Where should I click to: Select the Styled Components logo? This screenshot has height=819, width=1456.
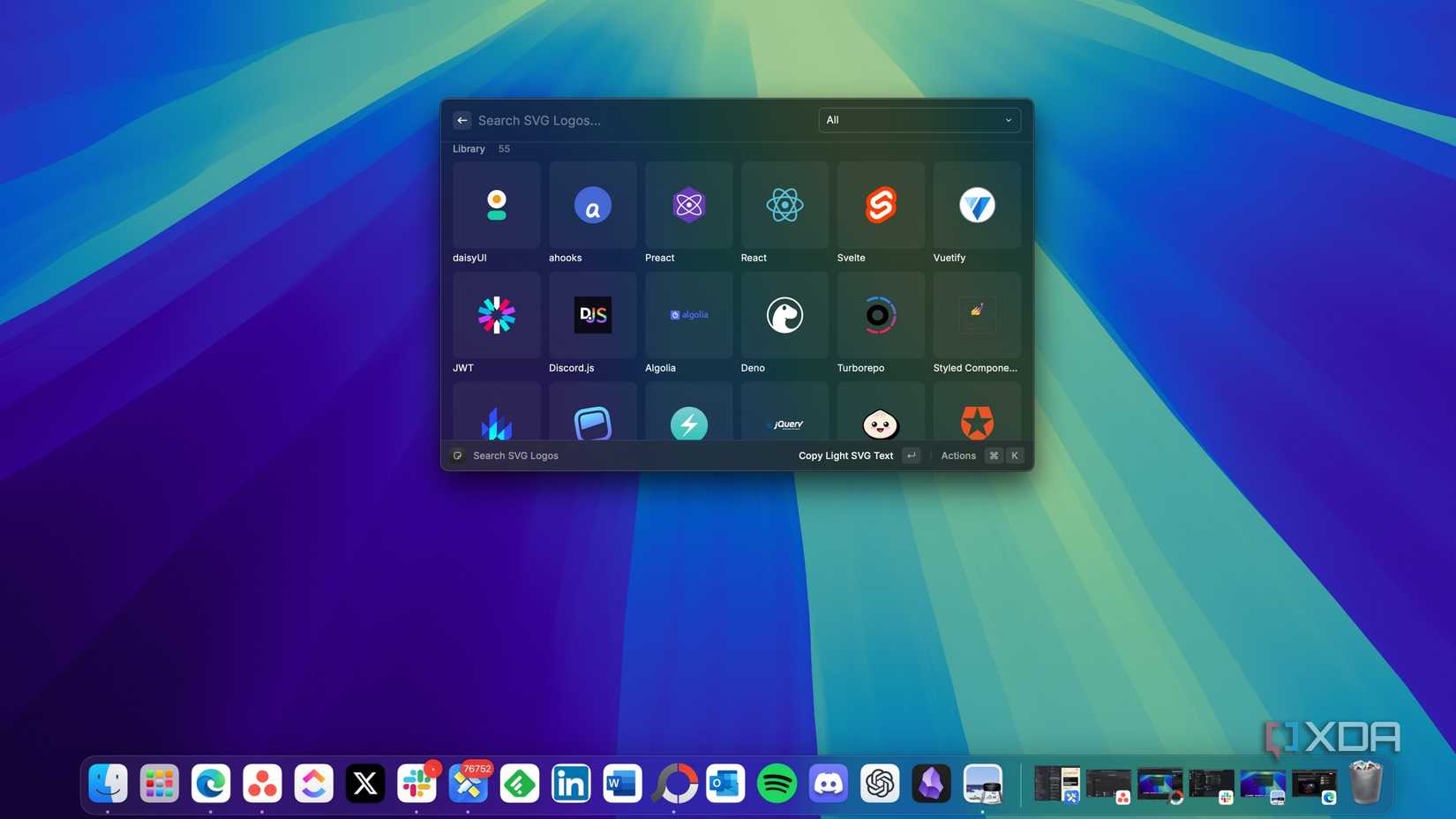point(975,315)
